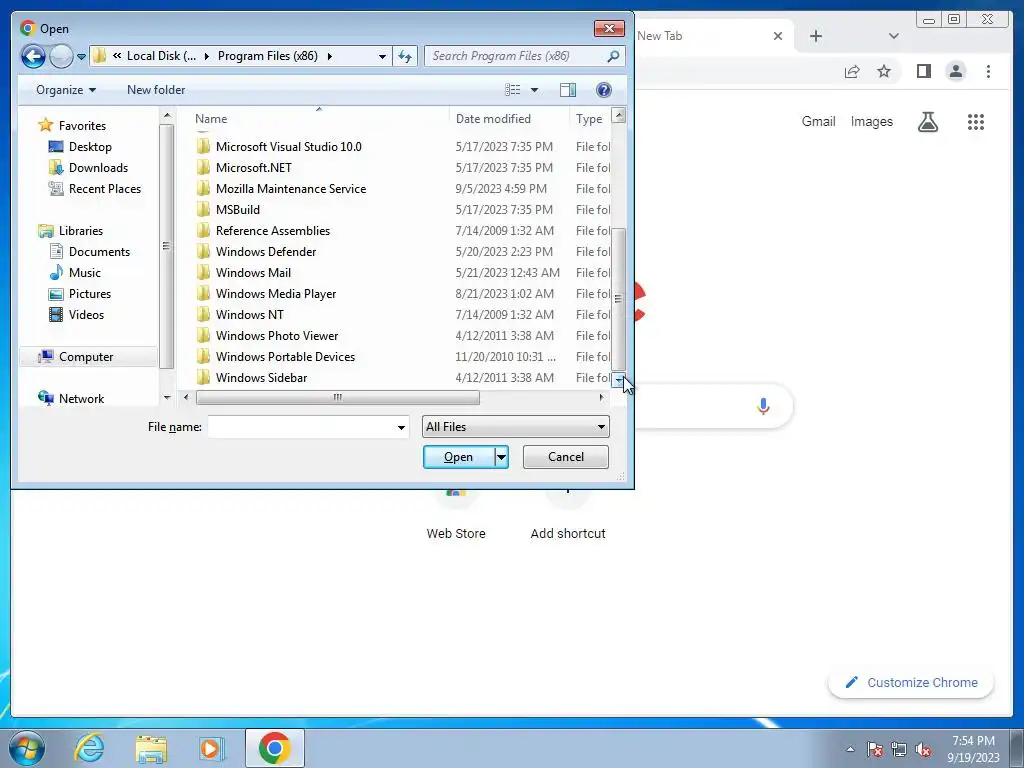Create a New folder
1024x768 pixels.
(x=156, y=90)
